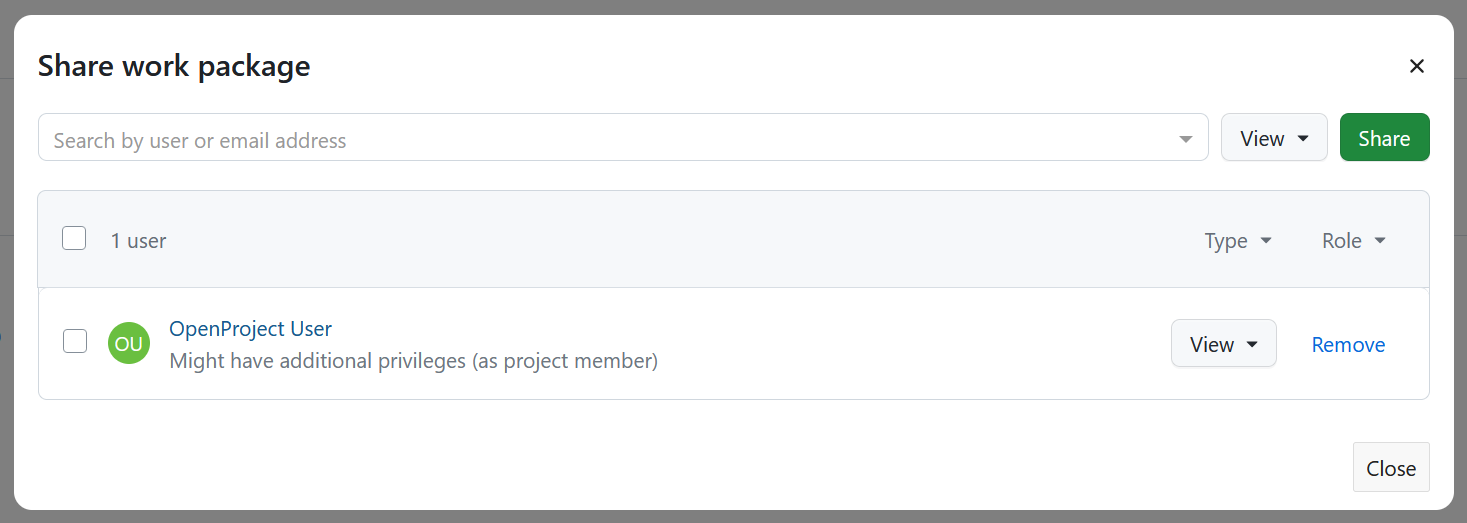Open the Type filter menu
This screenshot has height=523, width=1467.
point(1237,241)
